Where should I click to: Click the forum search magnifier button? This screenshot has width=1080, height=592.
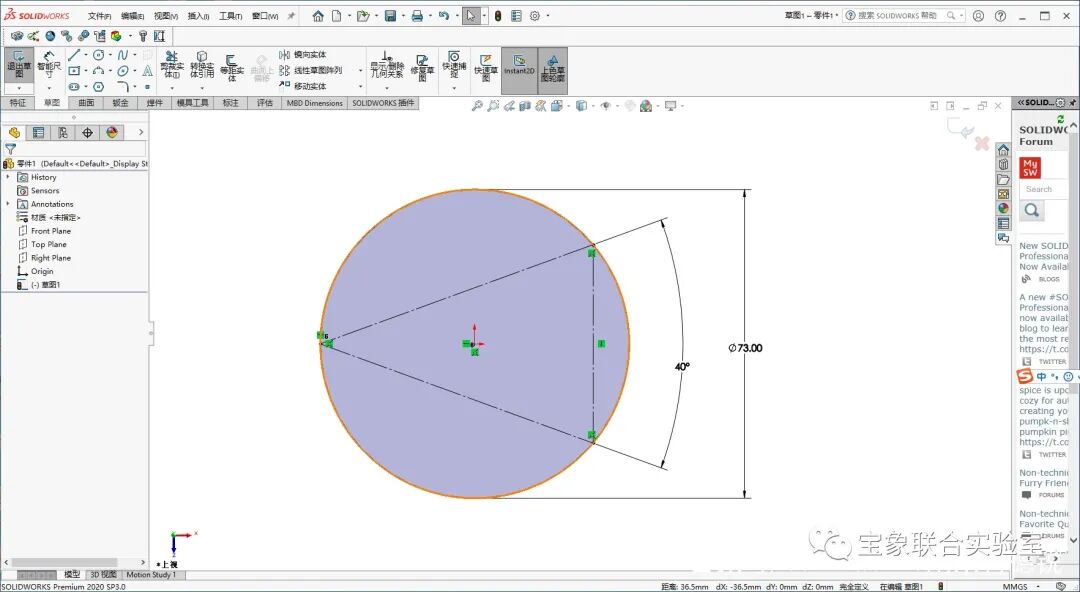1032,210
